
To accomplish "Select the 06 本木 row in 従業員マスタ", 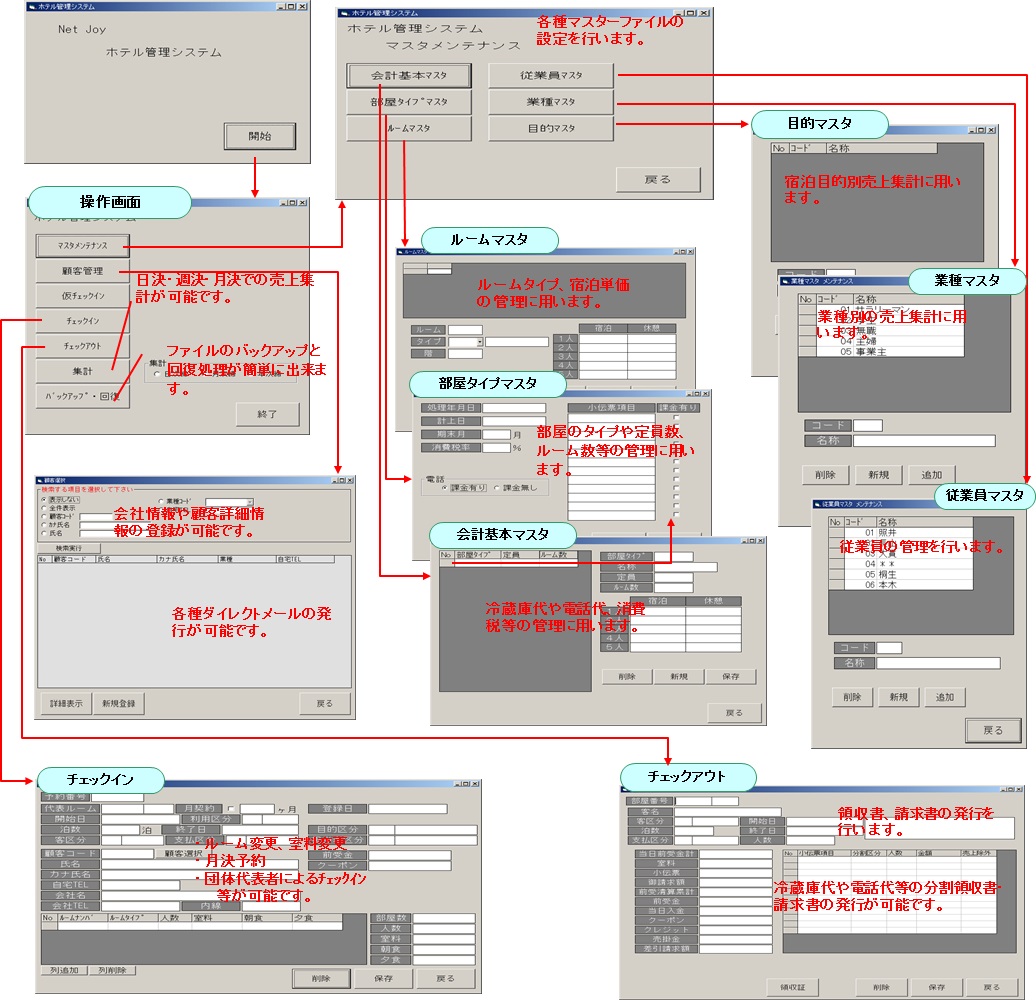I will tap(901, 585).
